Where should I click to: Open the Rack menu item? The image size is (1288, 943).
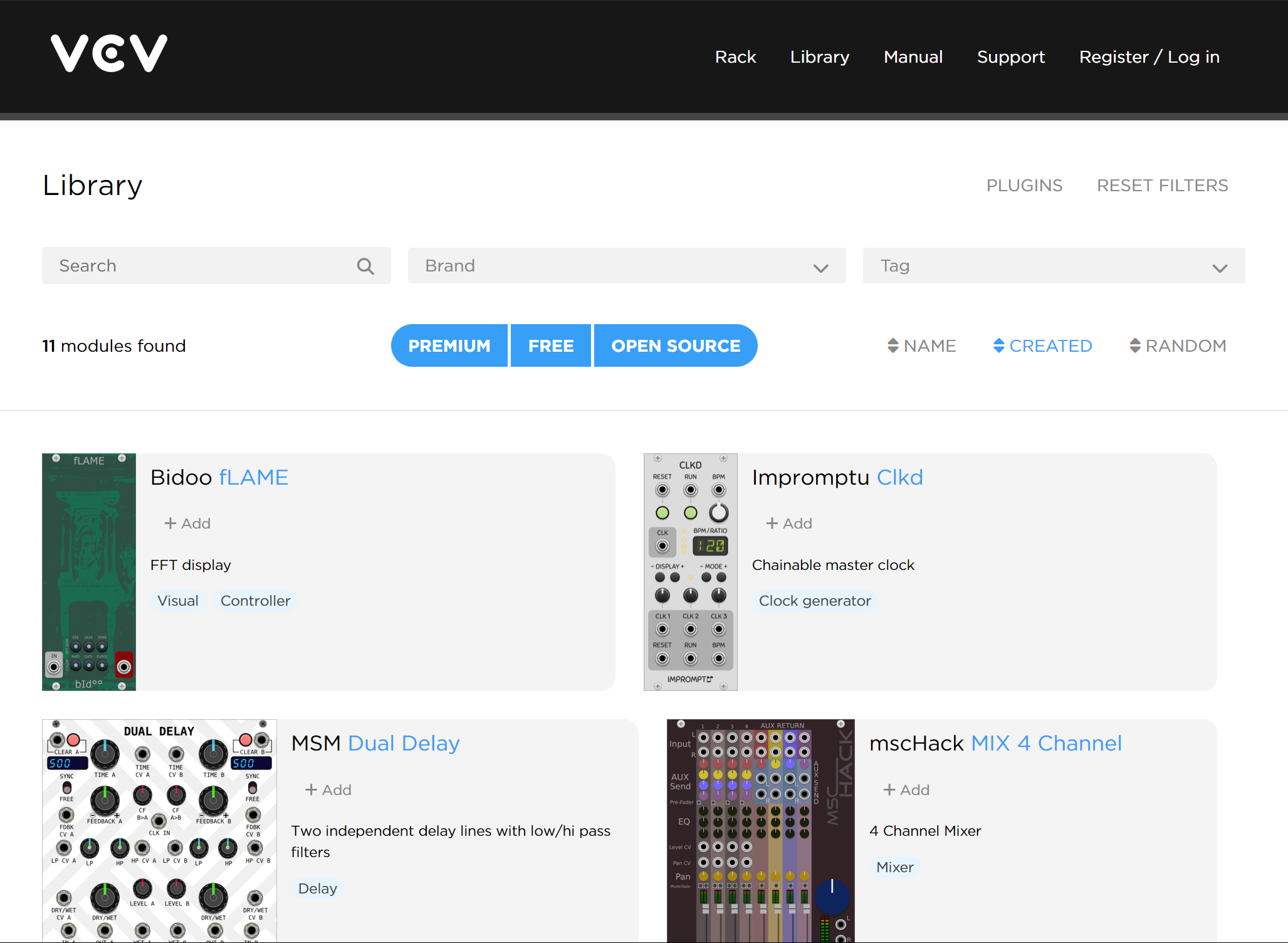(735, 57)
